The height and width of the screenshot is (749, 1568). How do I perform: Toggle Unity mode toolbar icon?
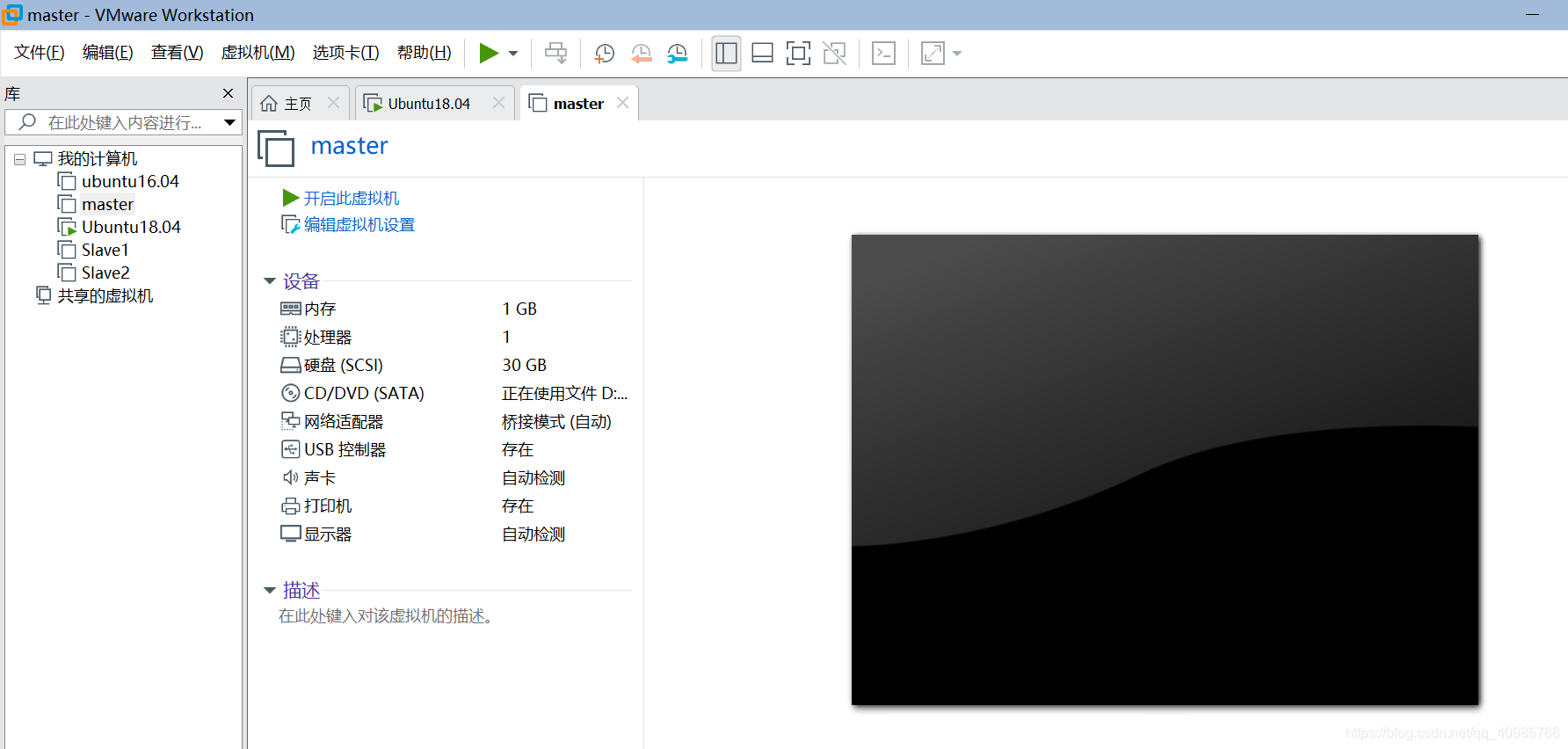(834, 54)
